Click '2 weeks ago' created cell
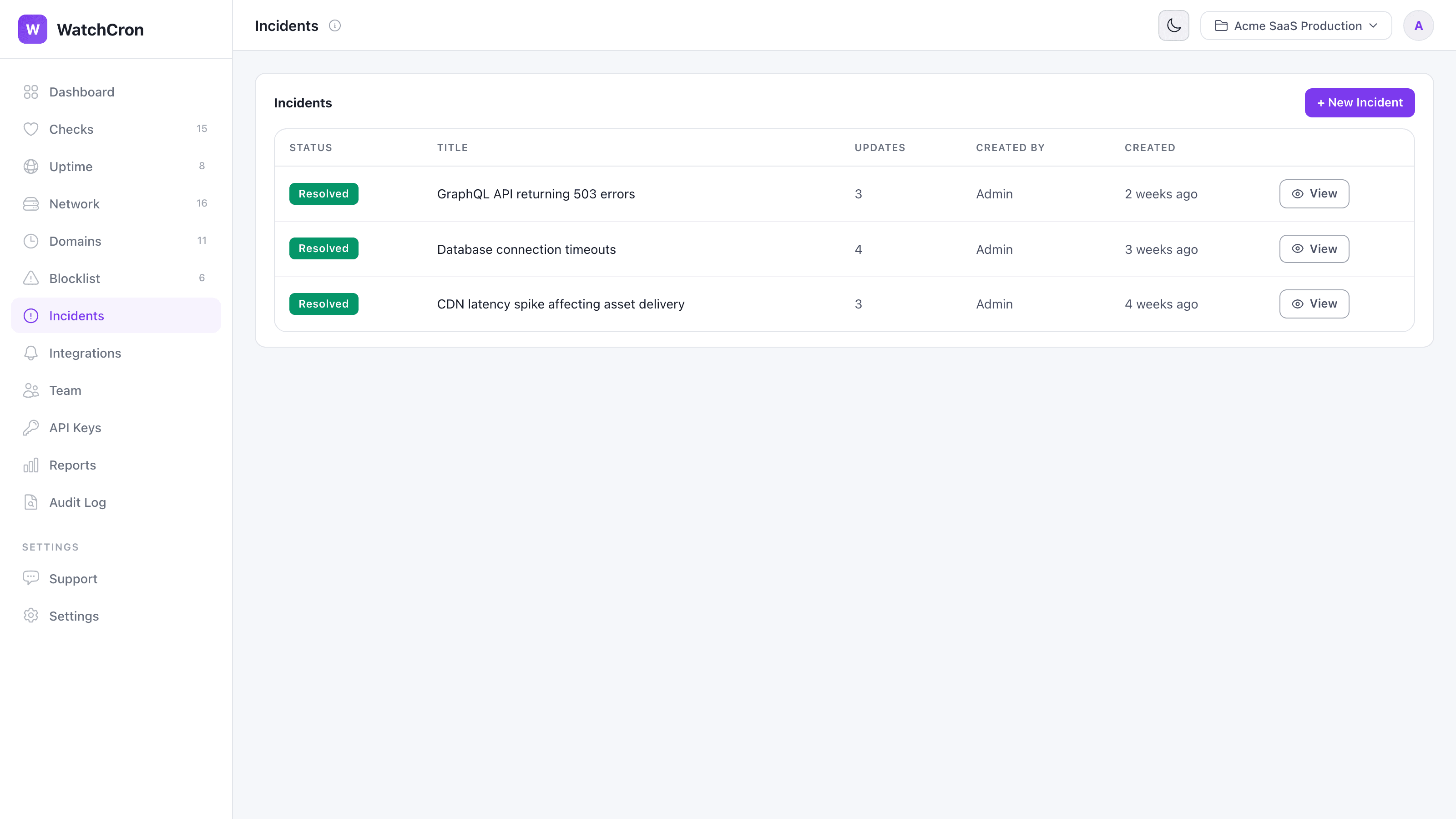 click(1161, 194)
